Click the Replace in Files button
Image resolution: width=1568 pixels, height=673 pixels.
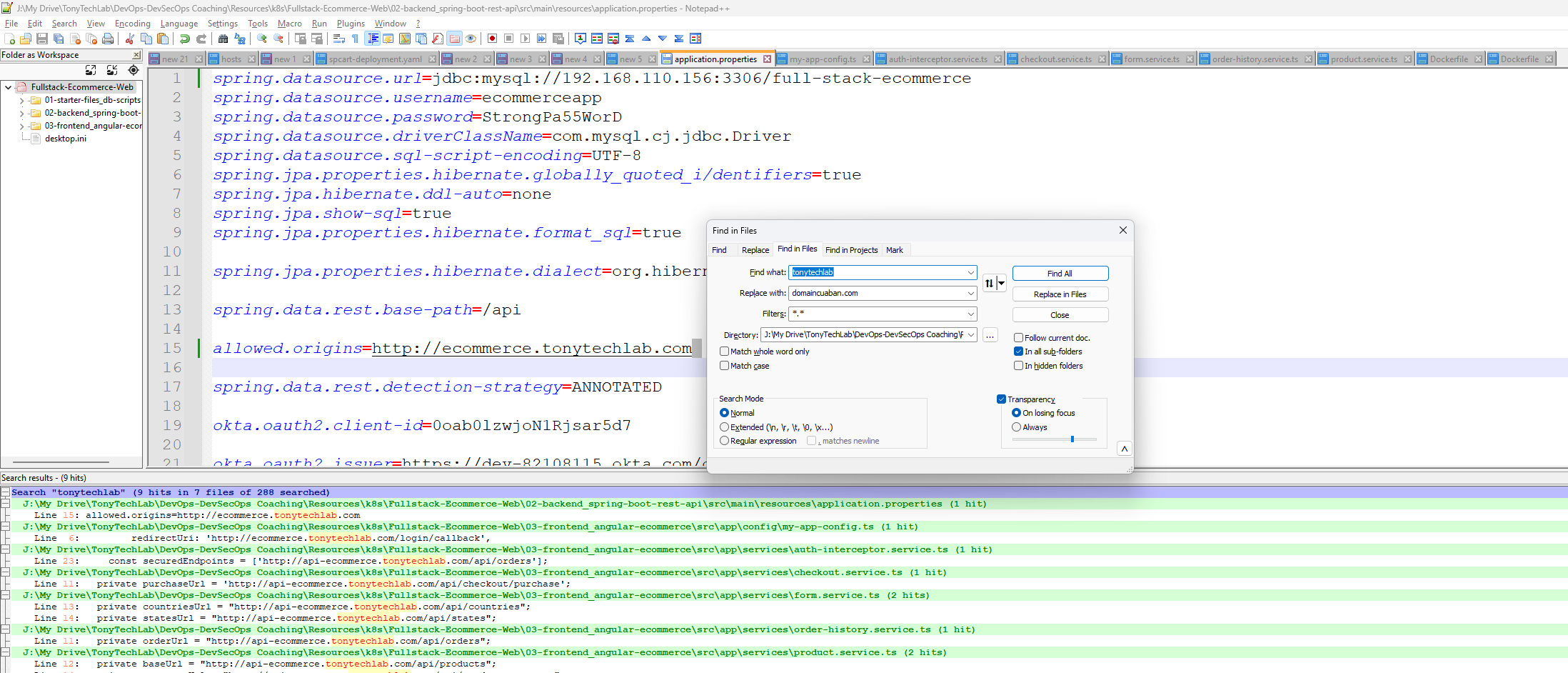1060,294
